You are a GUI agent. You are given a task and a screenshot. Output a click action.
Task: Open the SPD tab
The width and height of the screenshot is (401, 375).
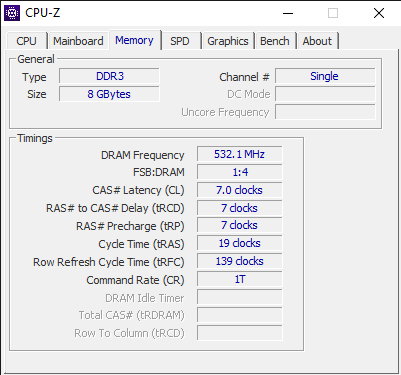(x=180, y=41)
